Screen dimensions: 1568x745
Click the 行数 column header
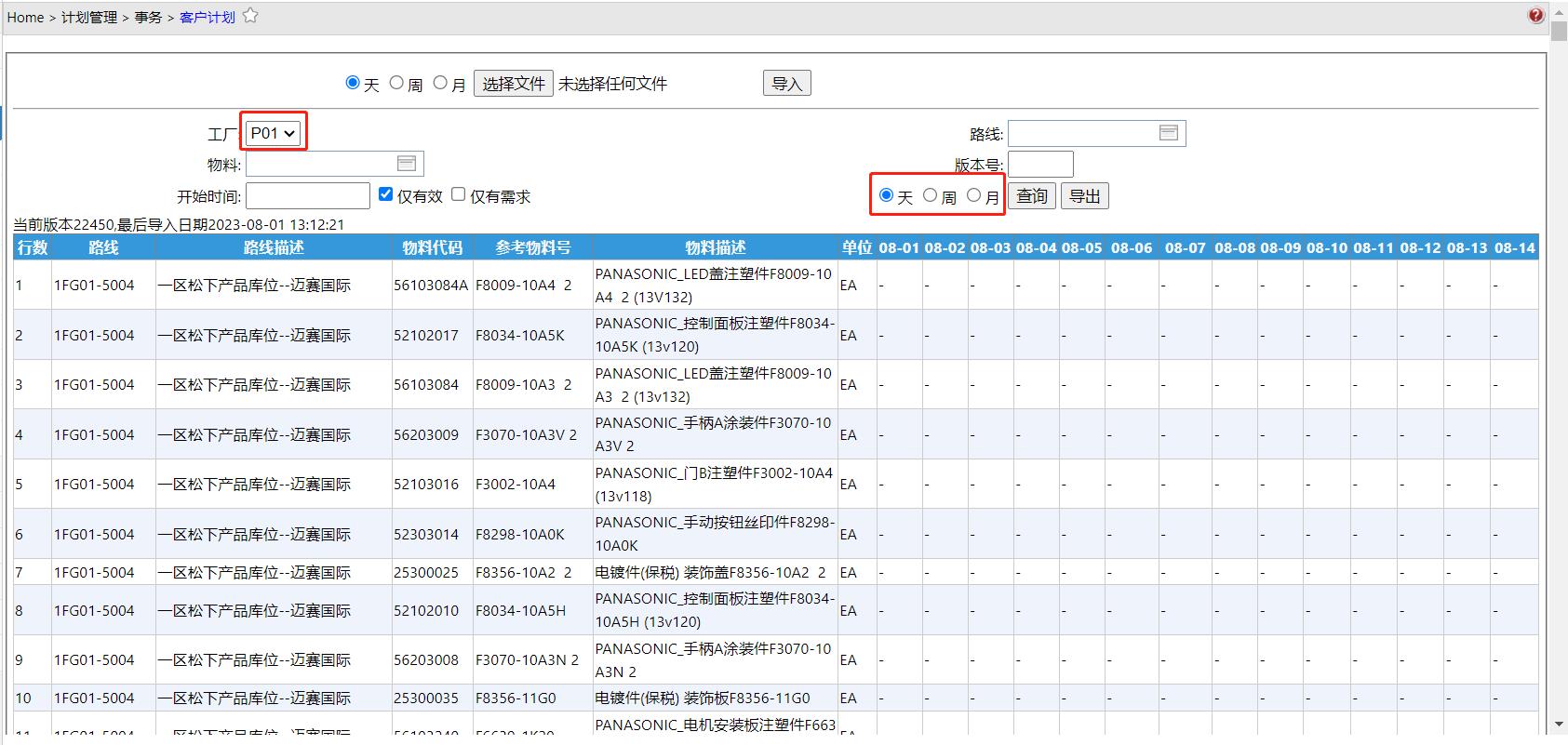[x=33, y=247]
